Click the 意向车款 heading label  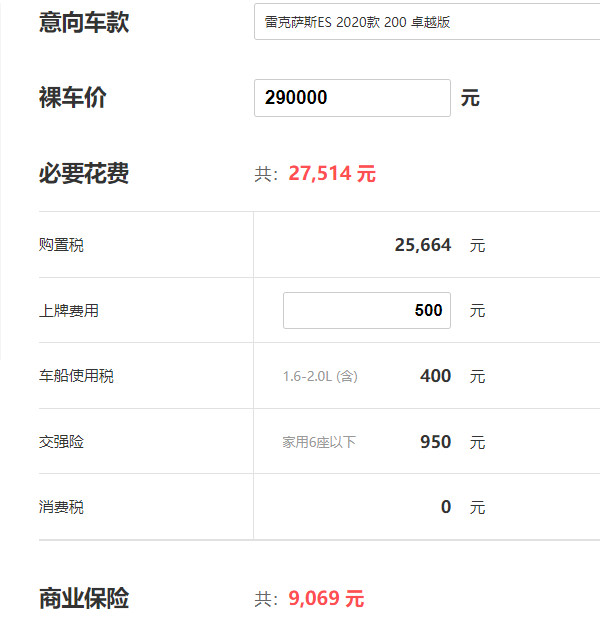(83, 21)
